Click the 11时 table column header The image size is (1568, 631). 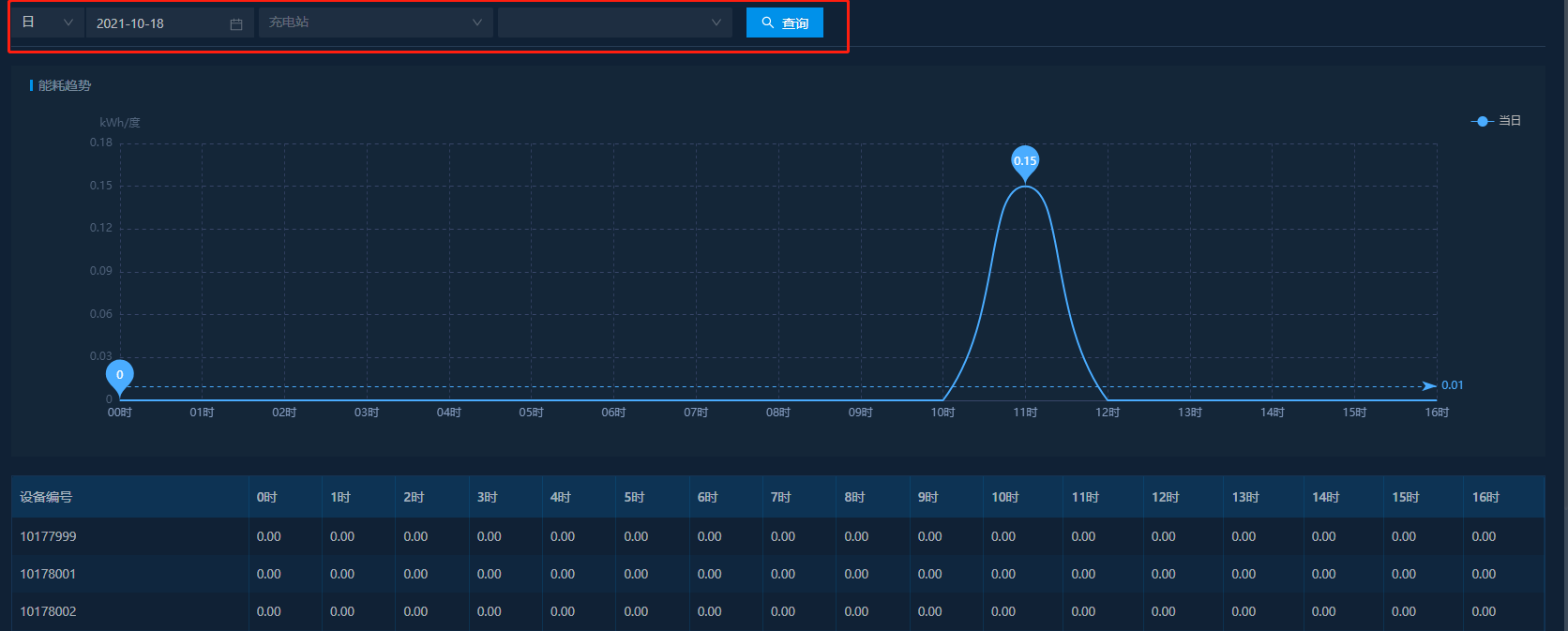(1085, 497)
